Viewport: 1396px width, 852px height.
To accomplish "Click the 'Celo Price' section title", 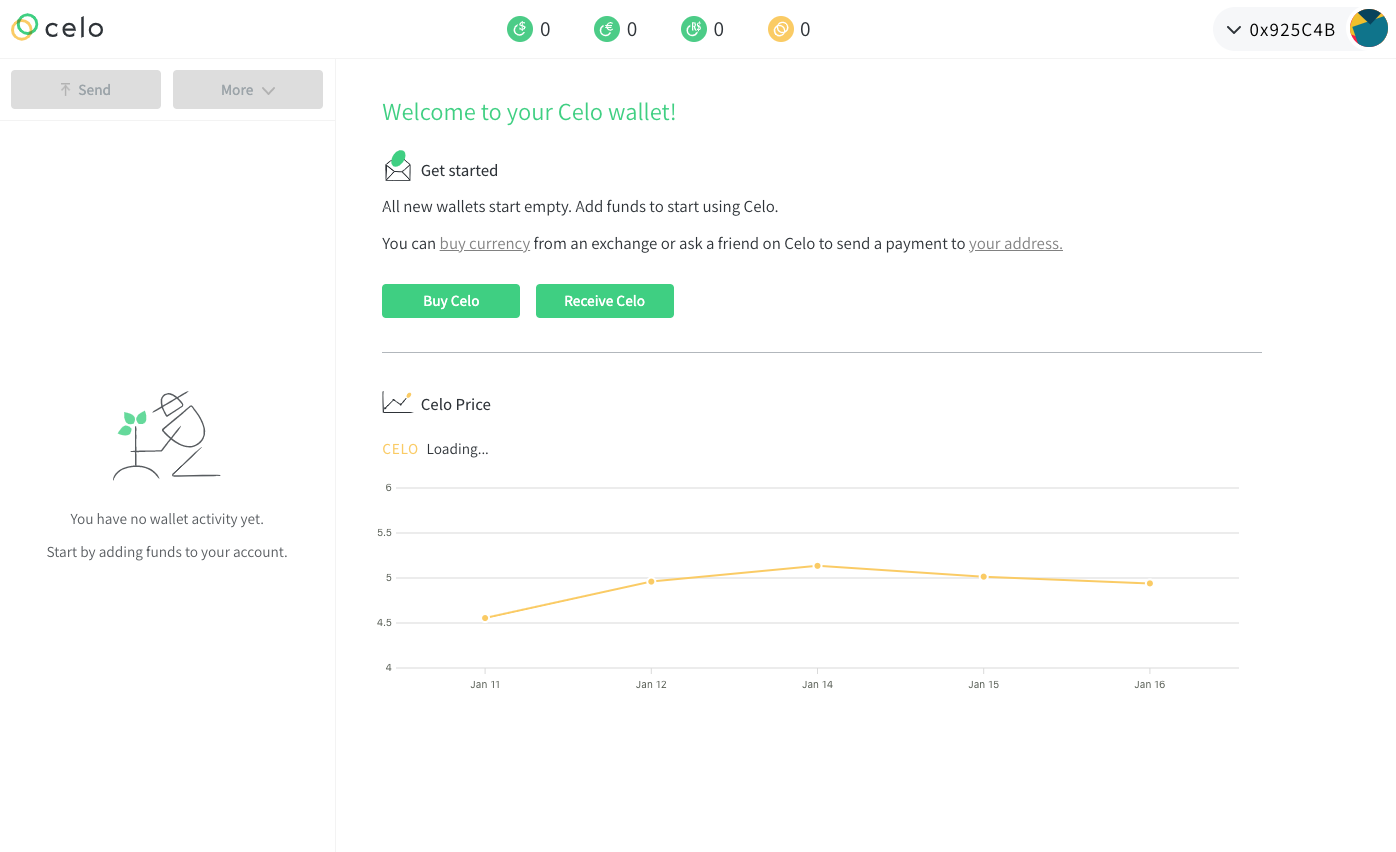I will 456,404.
